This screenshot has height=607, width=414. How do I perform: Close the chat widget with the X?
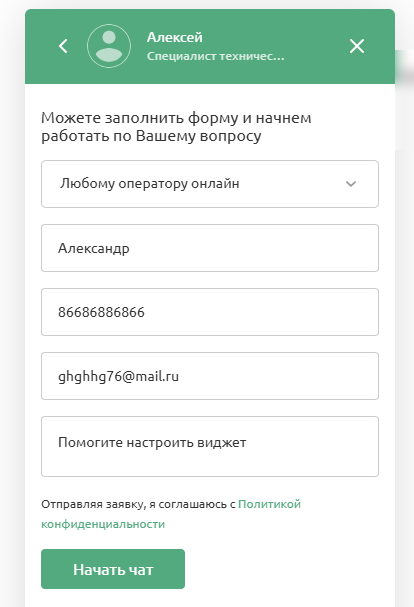click(x=357, y=46)
